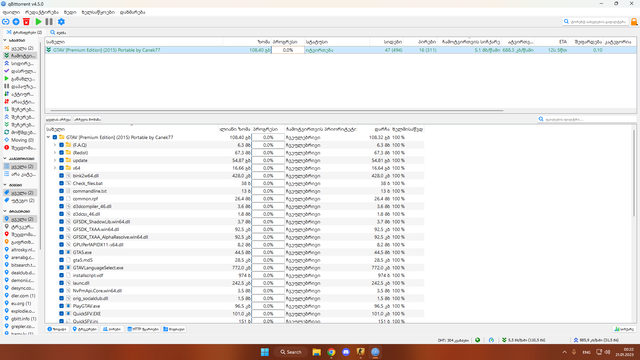
Task: Select the tracker Warning orange filter
Action: (20, 242)
